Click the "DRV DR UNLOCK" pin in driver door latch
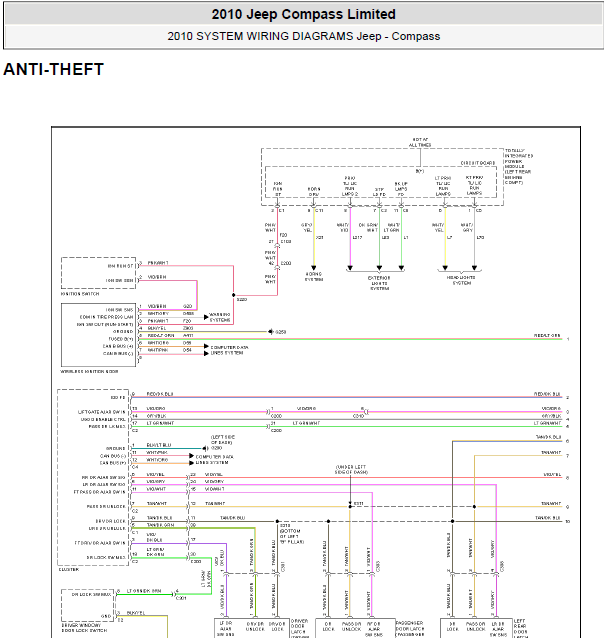 tap(255, 627)
